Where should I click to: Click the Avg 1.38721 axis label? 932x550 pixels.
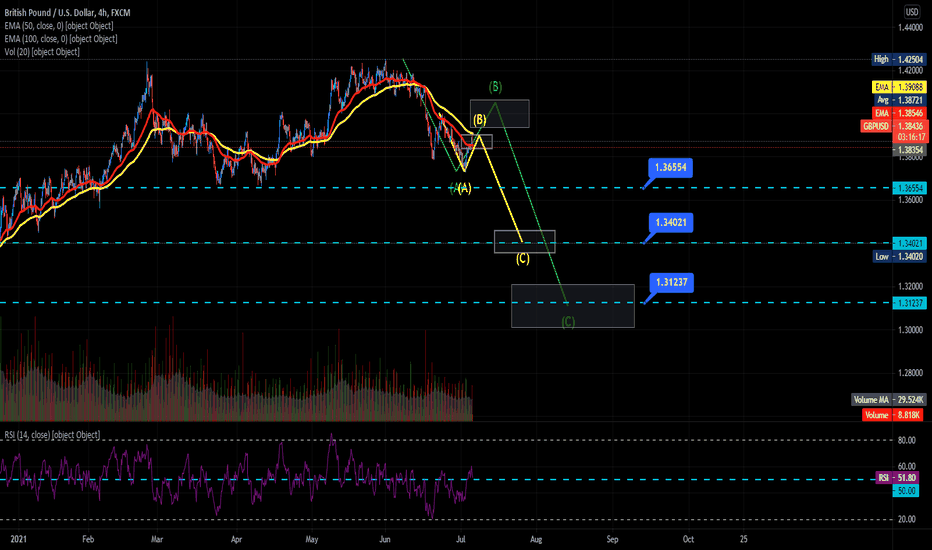tap(900, 100)
